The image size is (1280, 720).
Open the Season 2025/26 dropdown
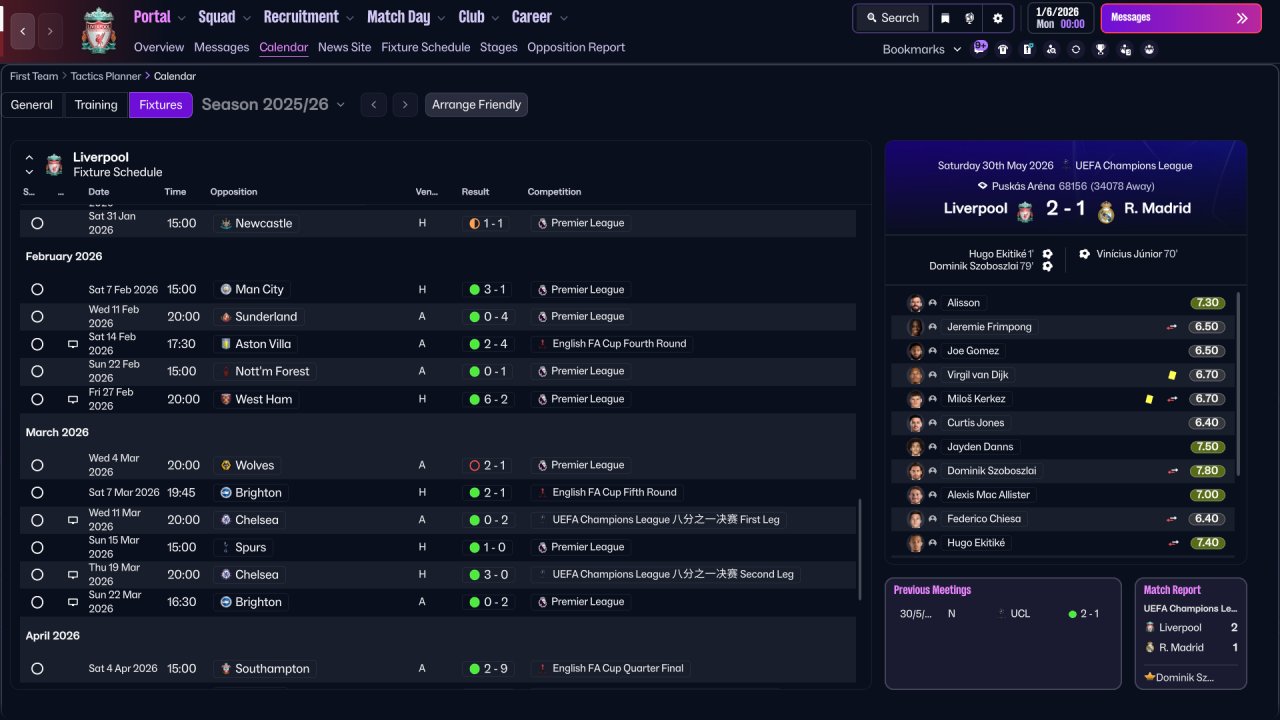273,104
